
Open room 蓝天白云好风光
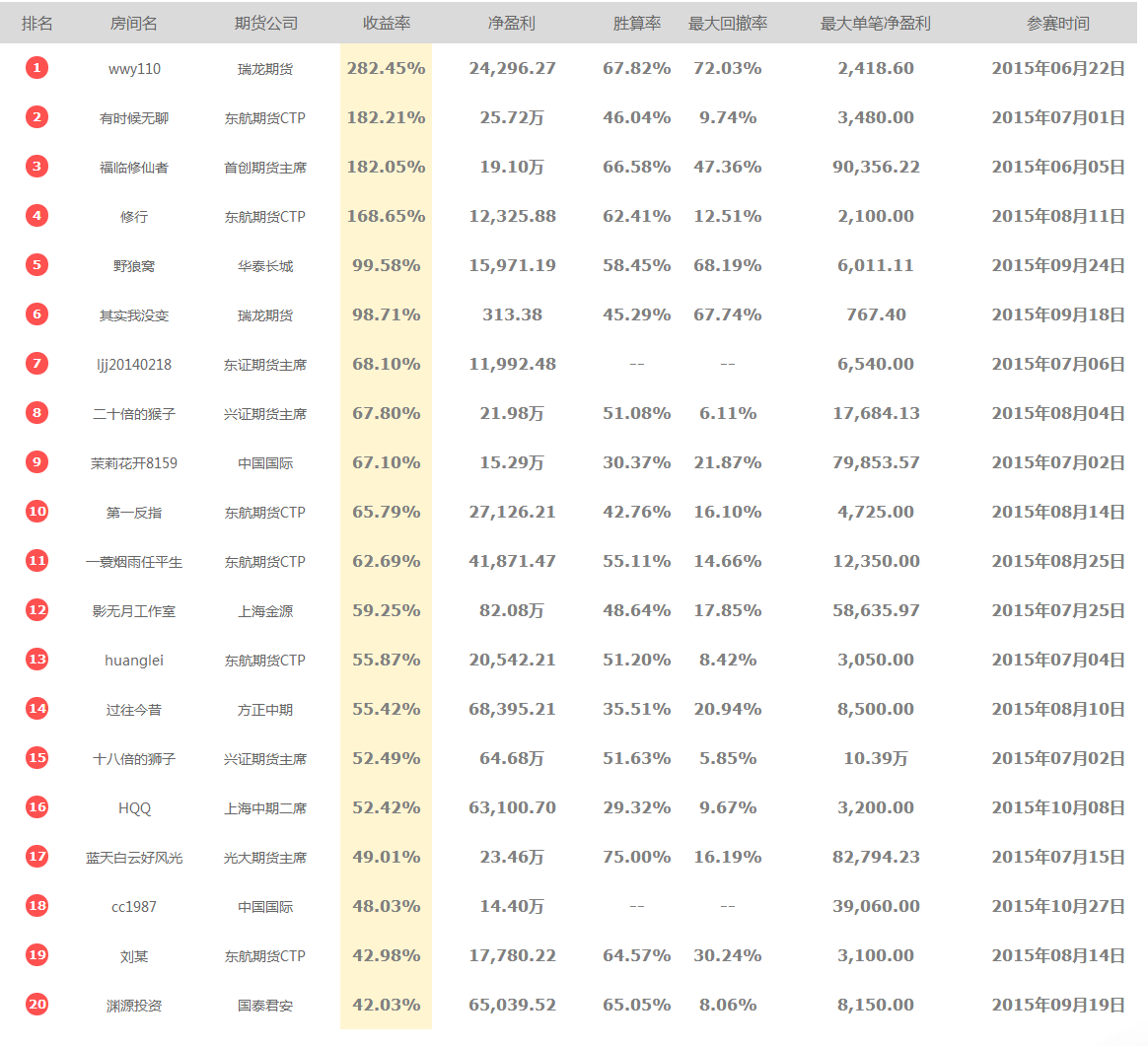click(x=134, y=857)
